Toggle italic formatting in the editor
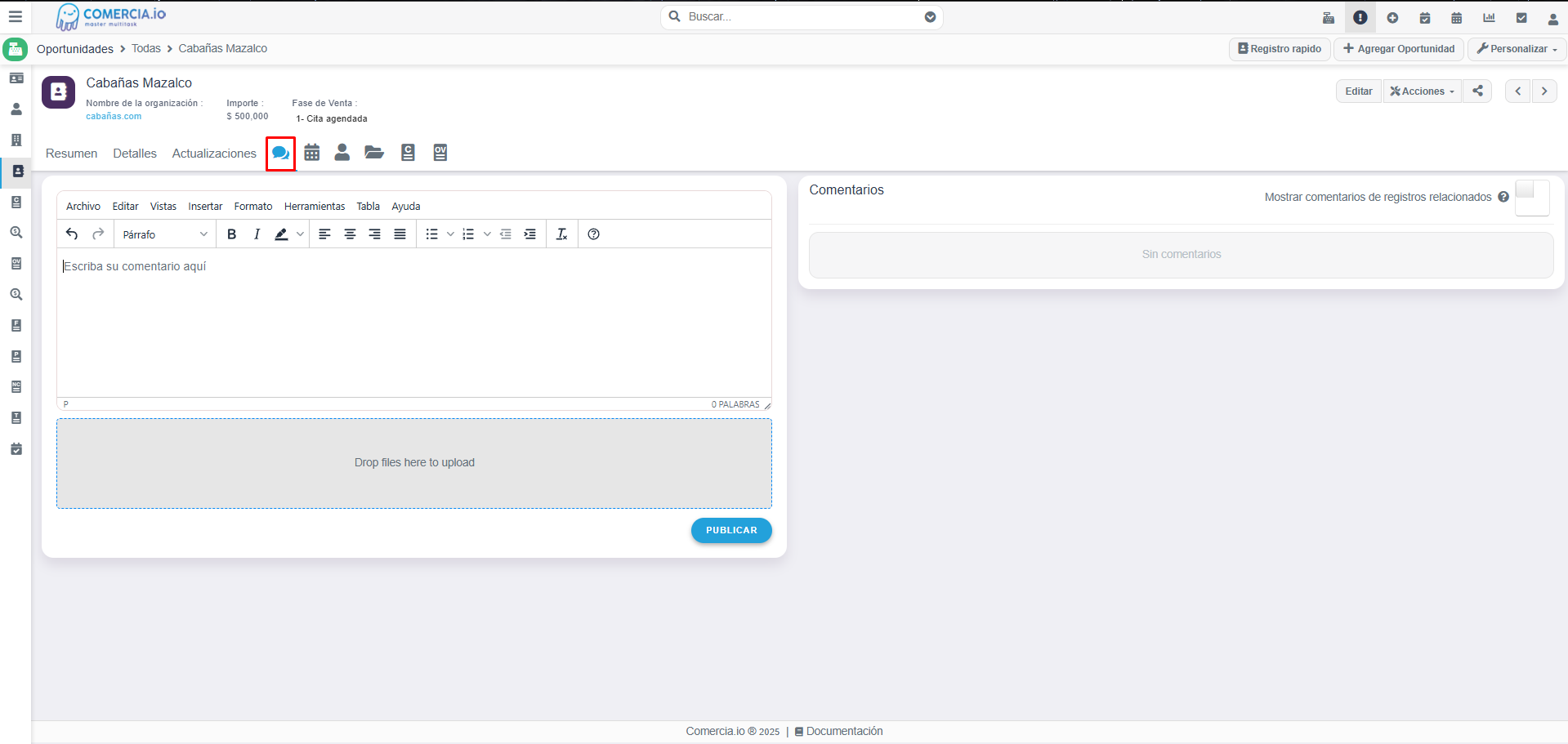 click(x=257, y=234)
